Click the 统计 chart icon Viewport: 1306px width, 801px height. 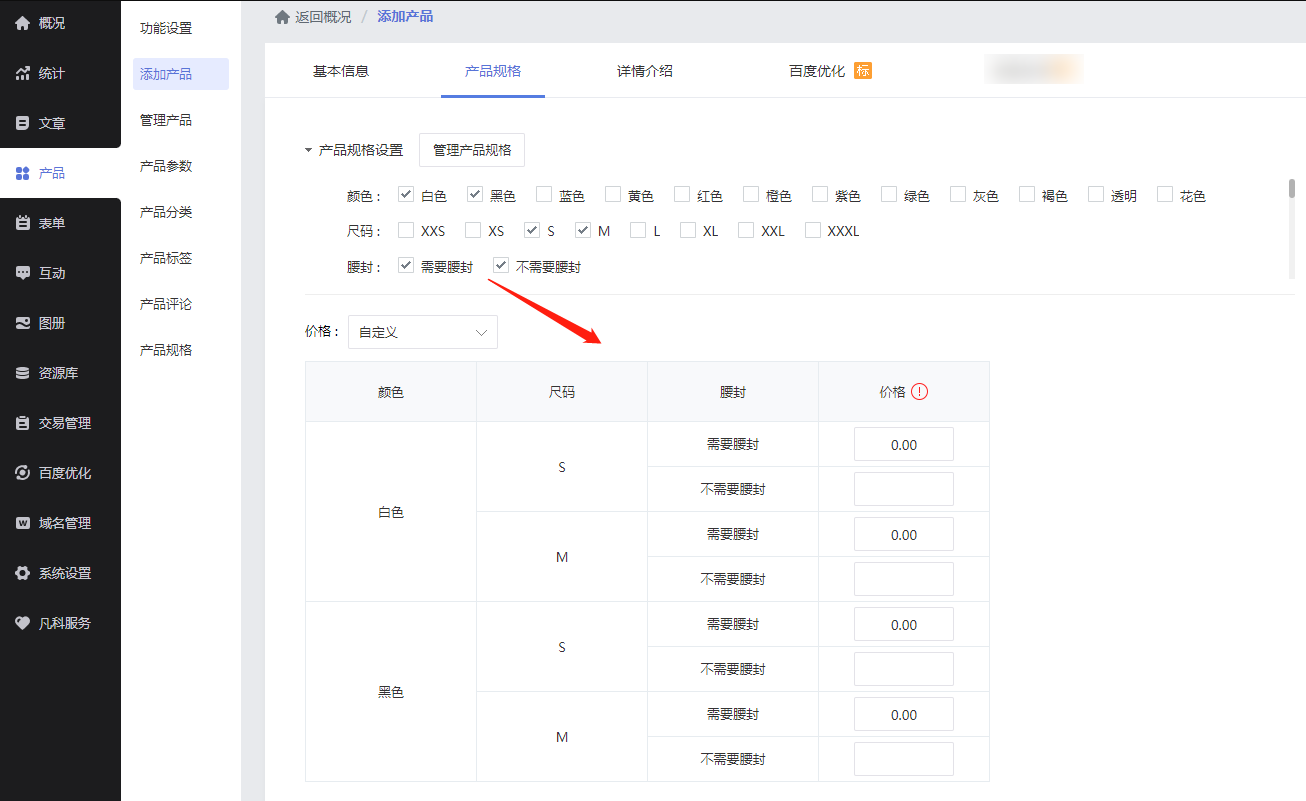click(x=23, y=73)
